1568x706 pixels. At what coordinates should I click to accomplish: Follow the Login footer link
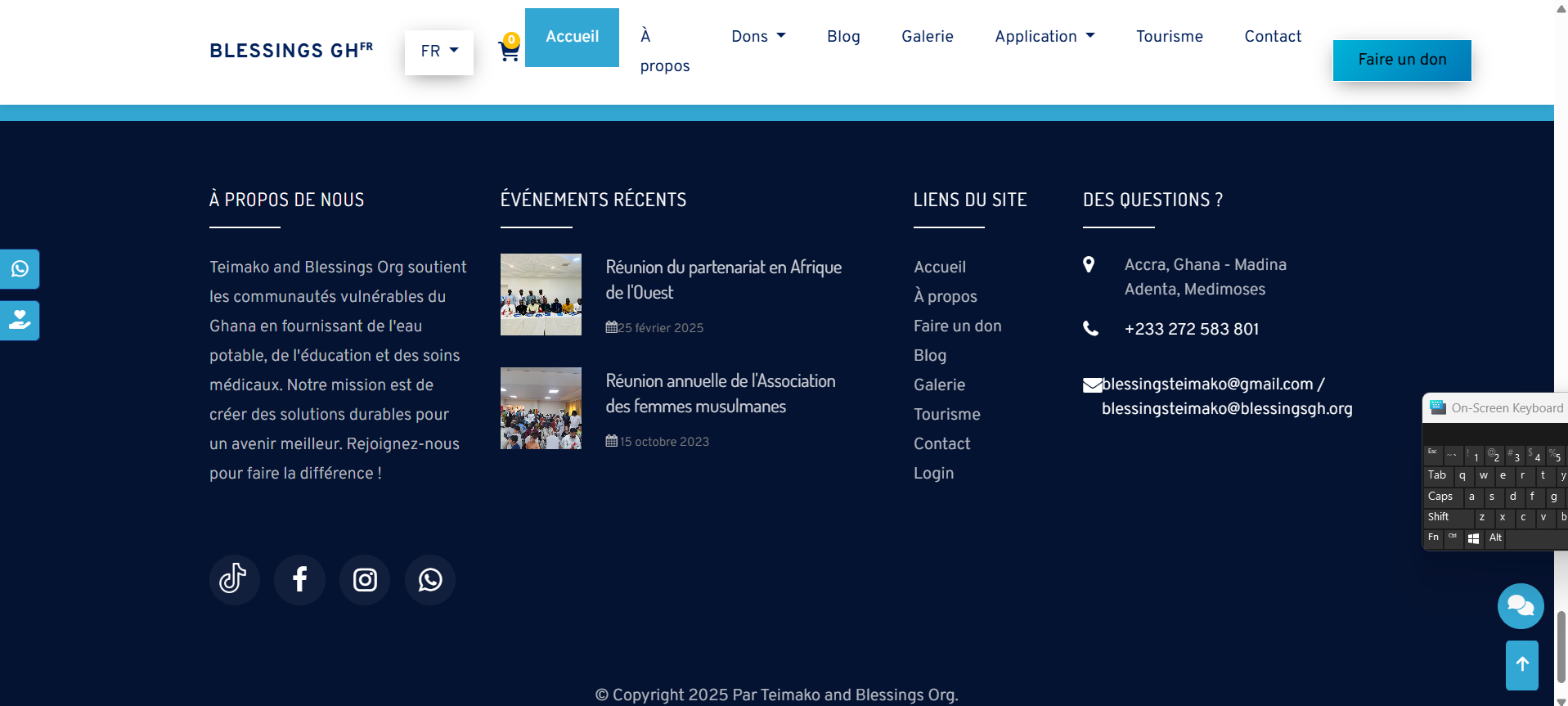pos(933,473)
